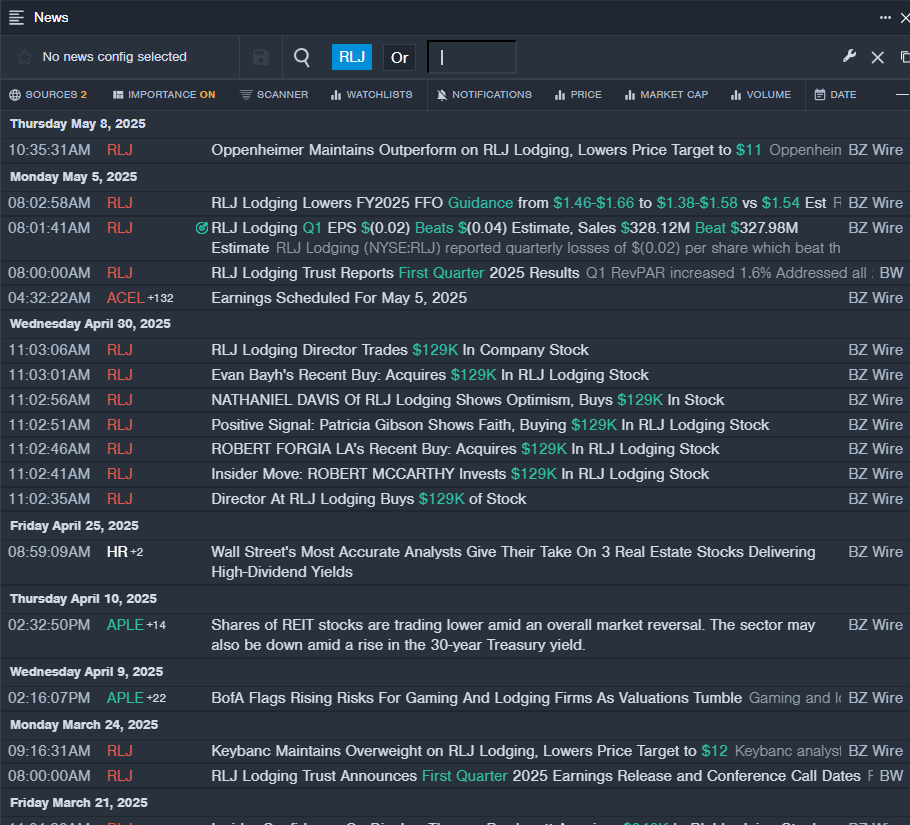
Task: Remove the RLJ ticker filter chip
Action: (x=352, y=57)
